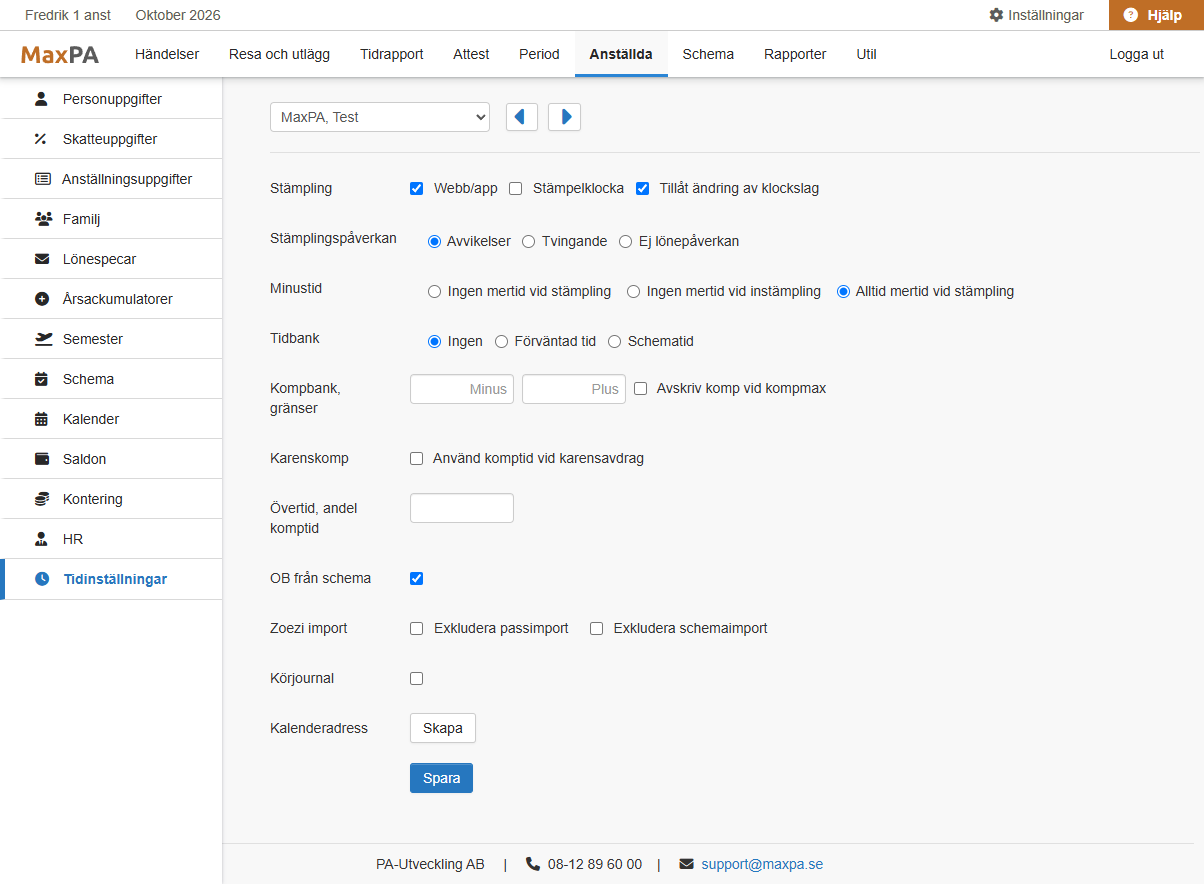This screenshot has width=1204, height=884.
Task: Click the support@maxpa.se email link
Action: point(762,864)
